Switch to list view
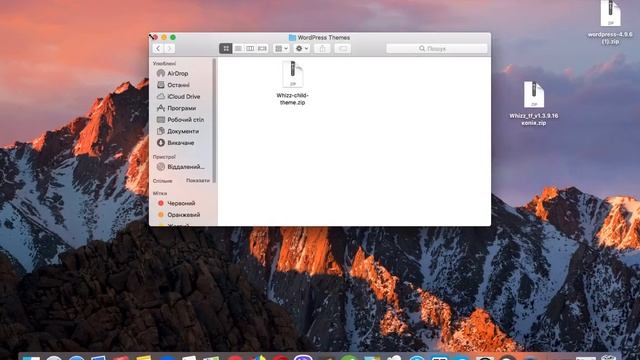640x360 pixels. pyautogui.click(x=238, y=49)
